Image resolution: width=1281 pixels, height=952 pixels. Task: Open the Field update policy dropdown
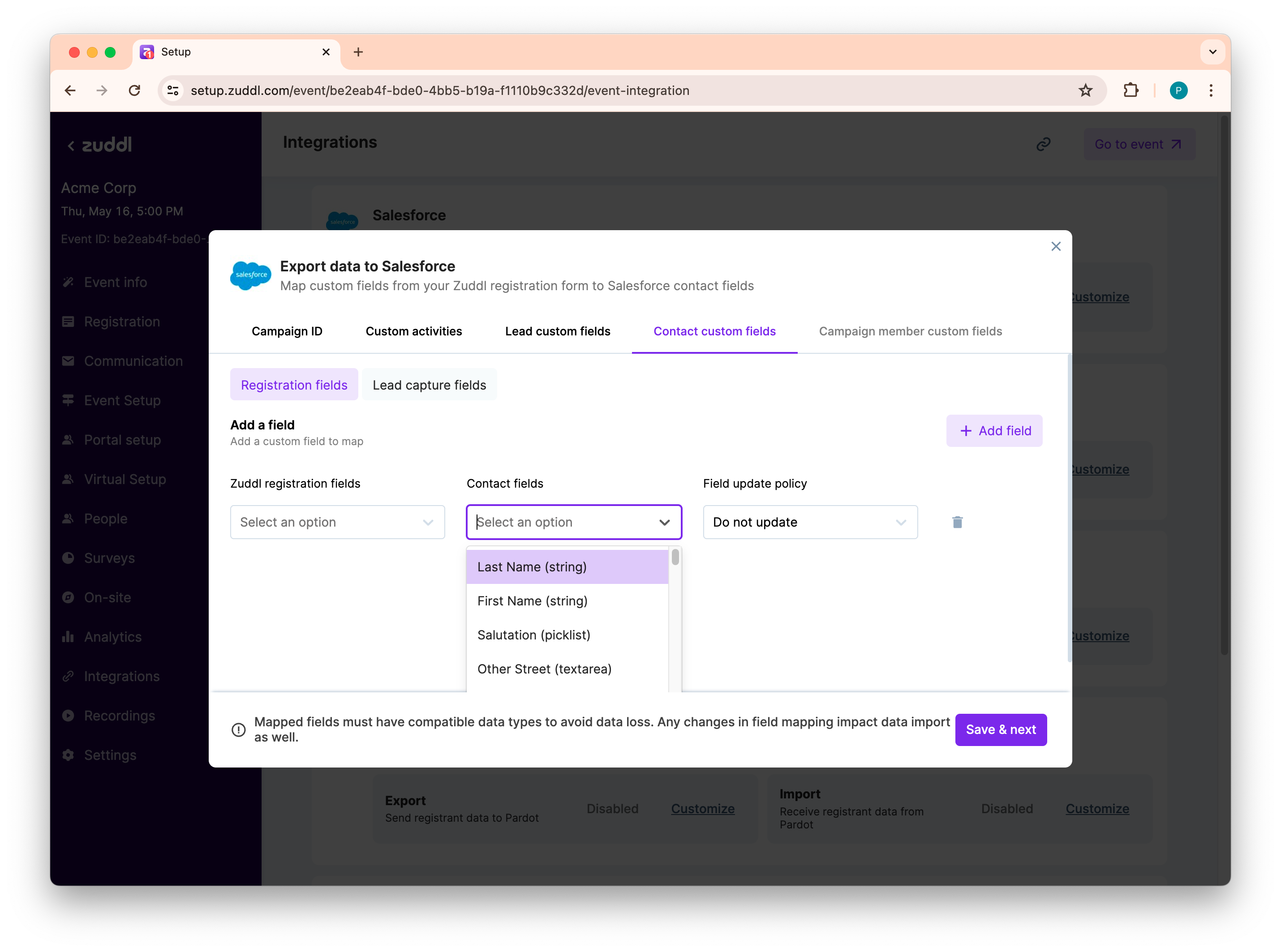810,522
